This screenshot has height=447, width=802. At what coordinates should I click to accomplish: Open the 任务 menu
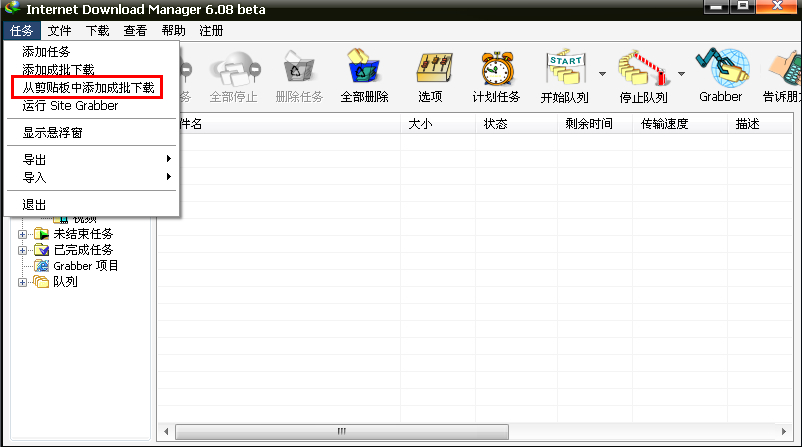21,31
